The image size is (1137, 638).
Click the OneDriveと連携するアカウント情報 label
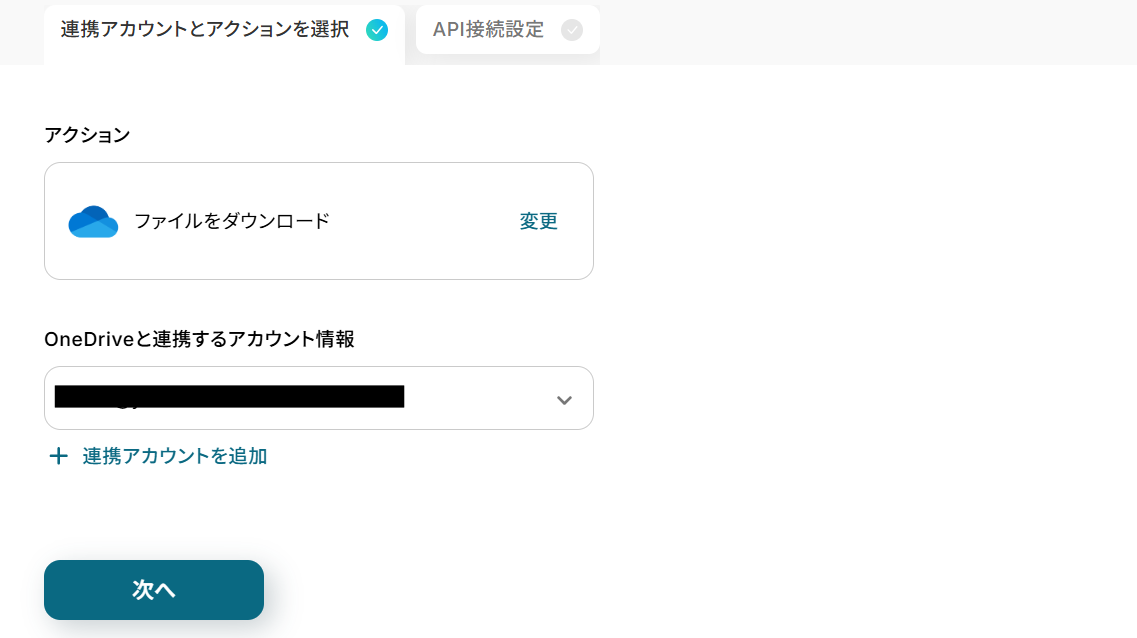pos(199,339)
